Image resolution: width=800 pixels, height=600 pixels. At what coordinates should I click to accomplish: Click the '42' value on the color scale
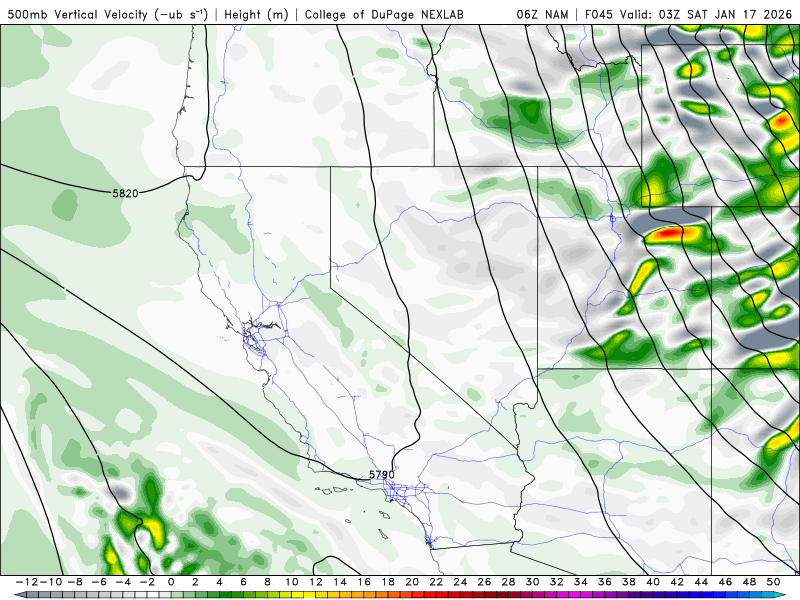coord(677,582)
